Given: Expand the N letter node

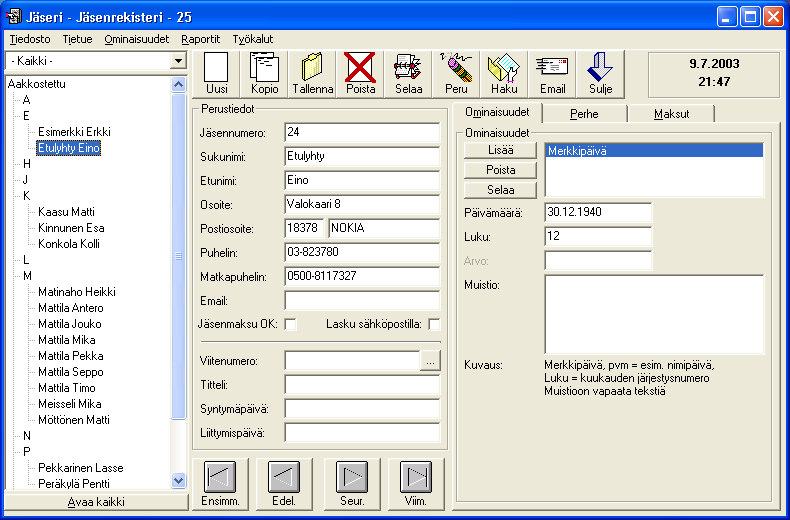Looking at the screenshot, I should pos(27,436).
